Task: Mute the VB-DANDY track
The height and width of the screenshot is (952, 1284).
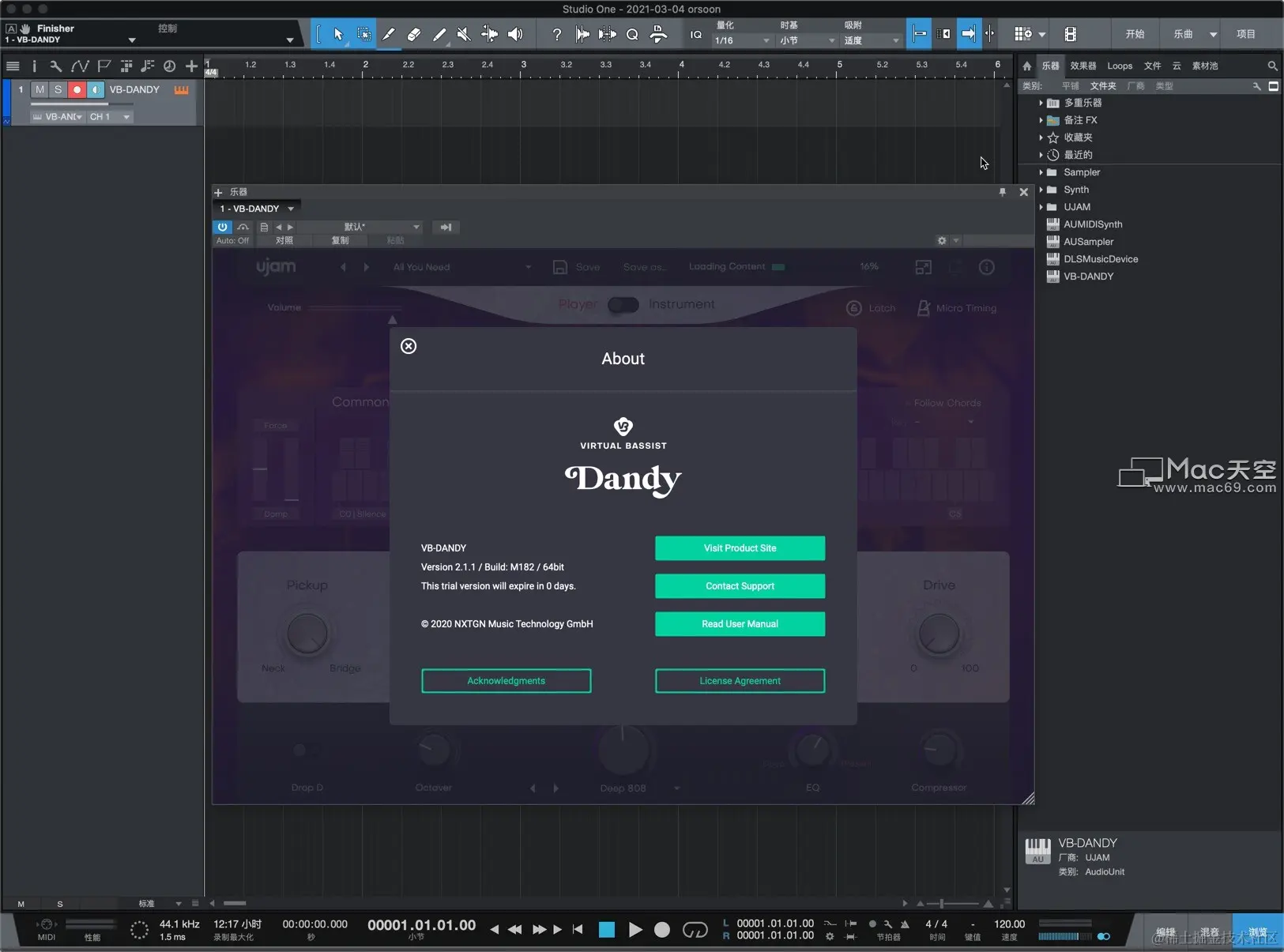Action: click(x=40, y=90)
